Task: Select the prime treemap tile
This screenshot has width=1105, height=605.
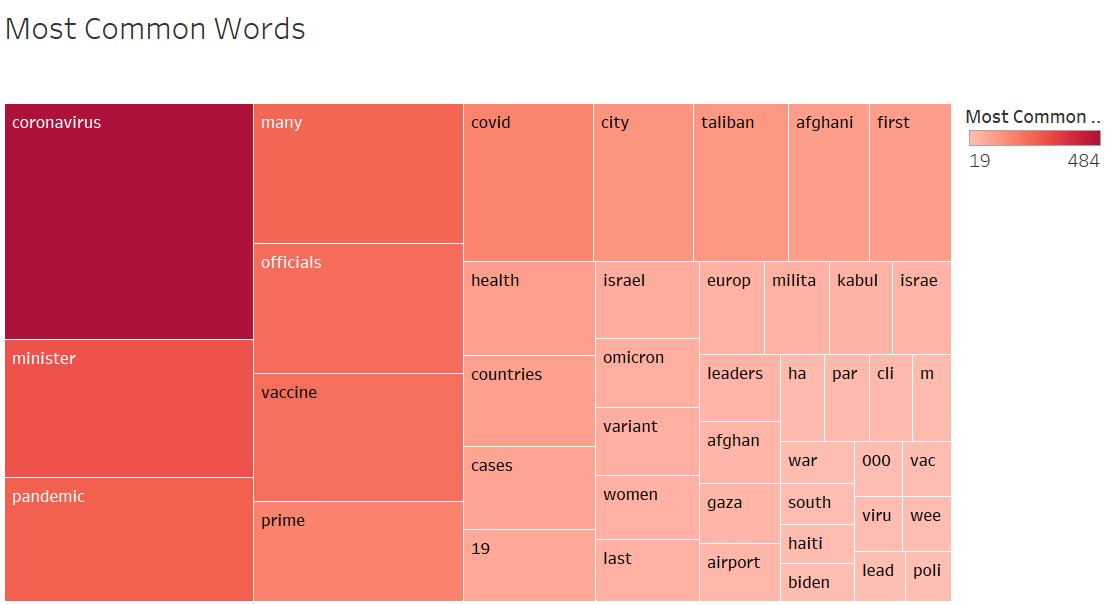Action: click(x=358, y=551)
